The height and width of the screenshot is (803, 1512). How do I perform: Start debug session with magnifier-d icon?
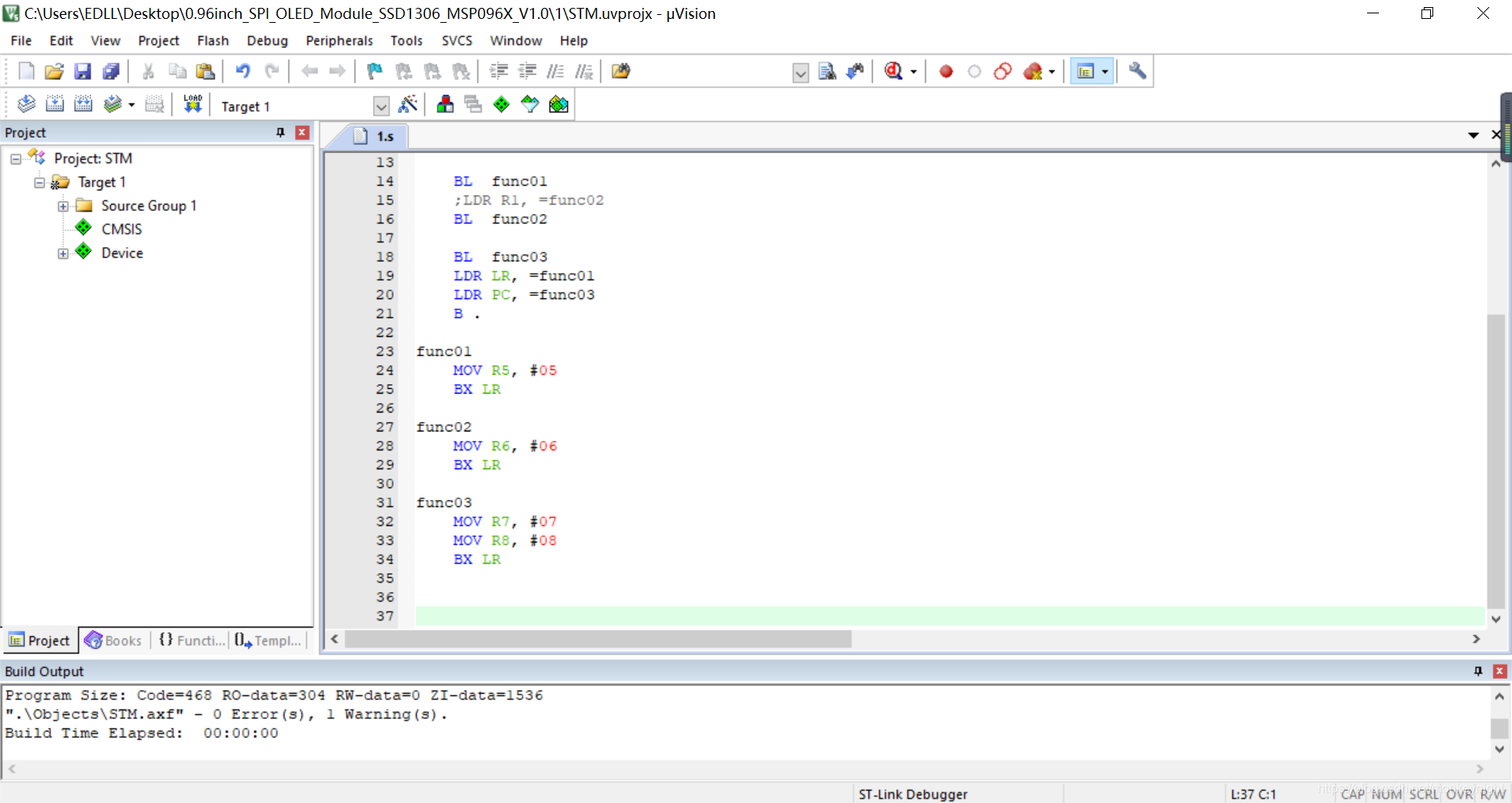coord(893,72)
